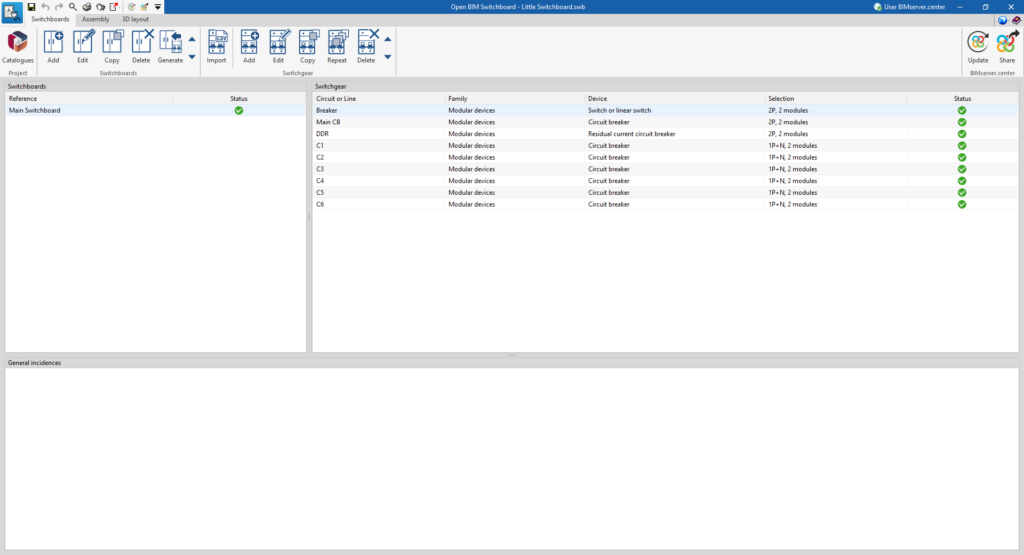The height and width of the screenshot is (555, 1024).
Task: Switch to the Switchboards tab
Action: click(50, 20)
